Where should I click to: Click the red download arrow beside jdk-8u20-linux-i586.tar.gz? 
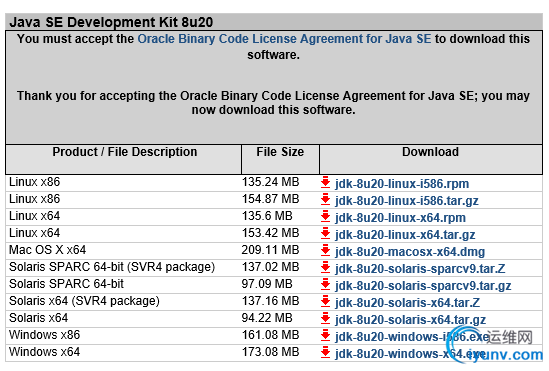coord(326,200)
